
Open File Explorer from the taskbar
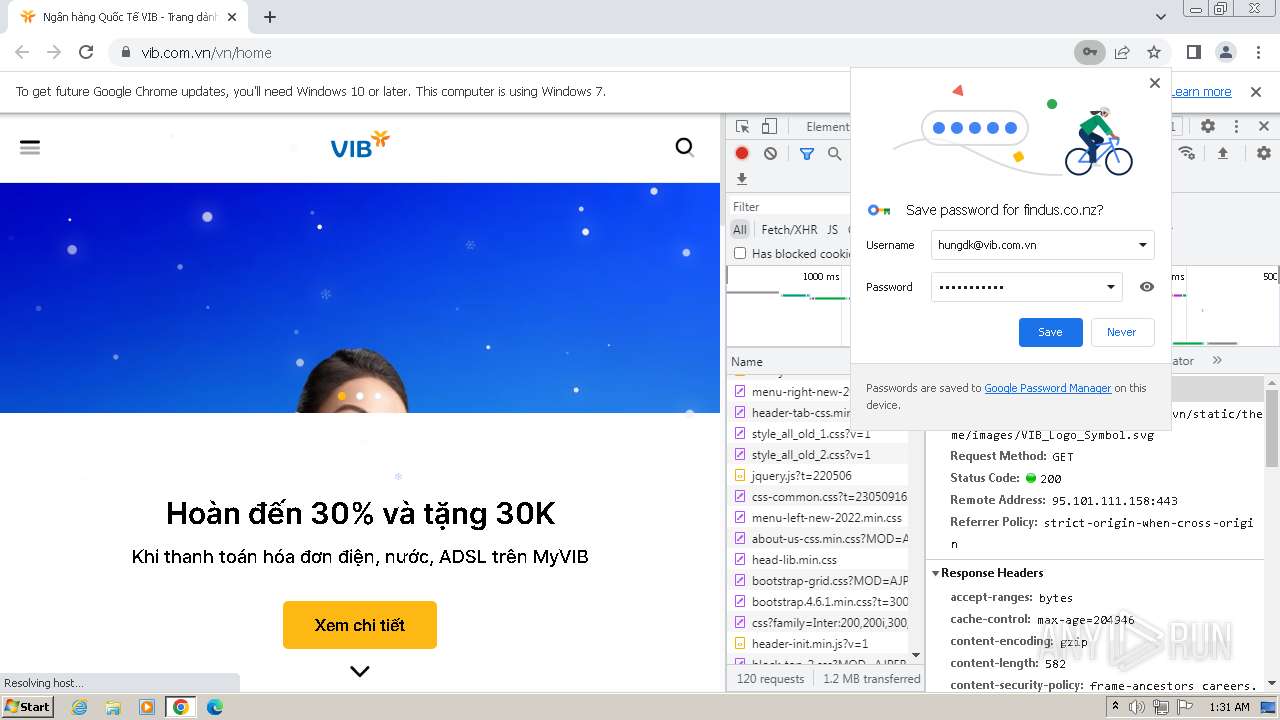113,707
